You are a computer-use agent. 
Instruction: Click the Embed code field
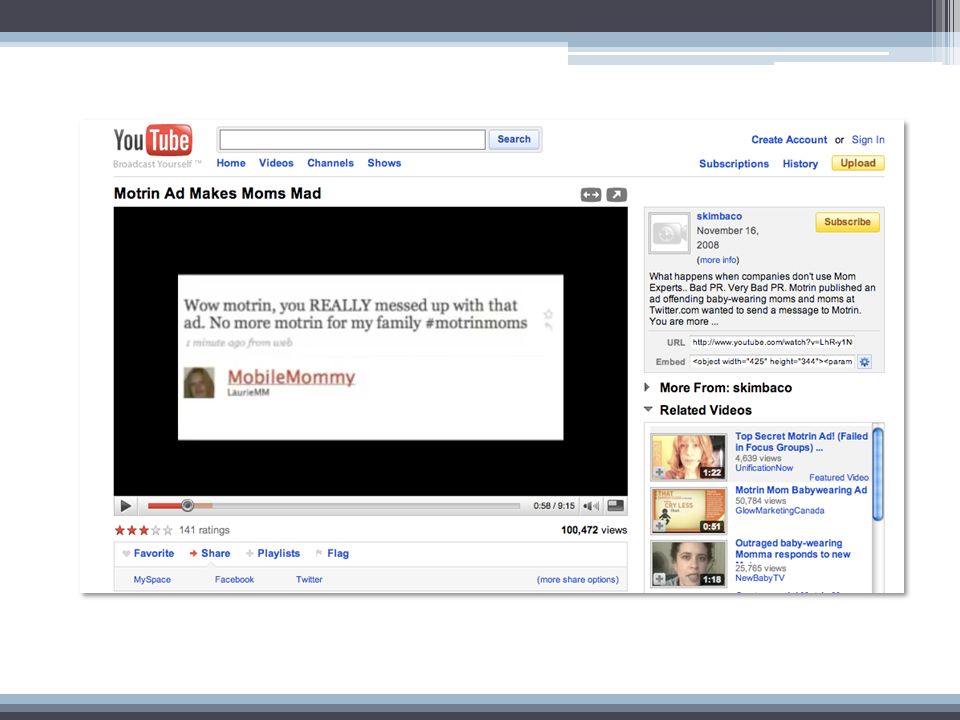(772, 362)
